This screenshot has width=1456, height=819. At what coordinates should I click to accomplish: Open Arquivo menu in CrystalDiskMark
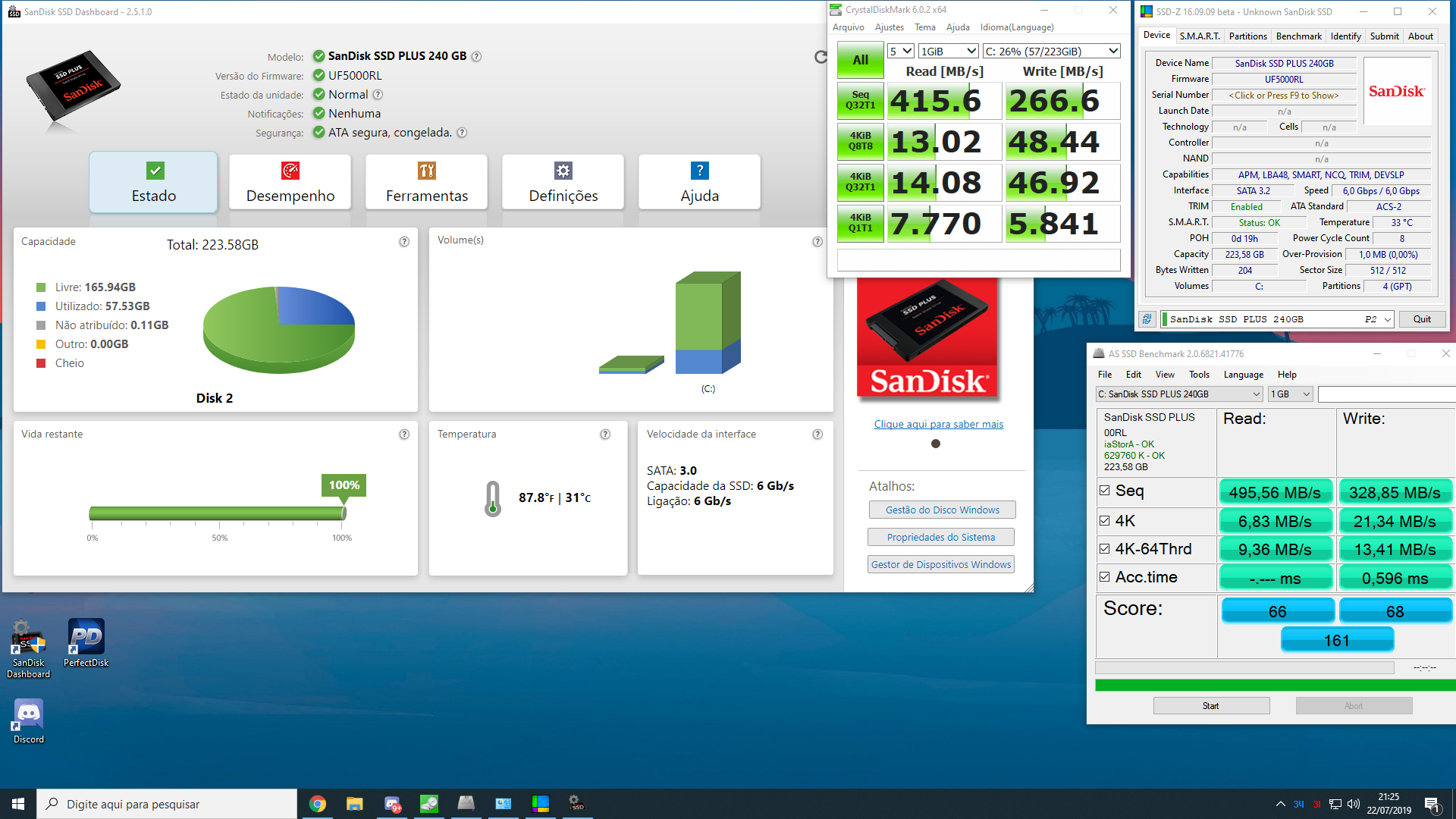click(x=848, y=27)
